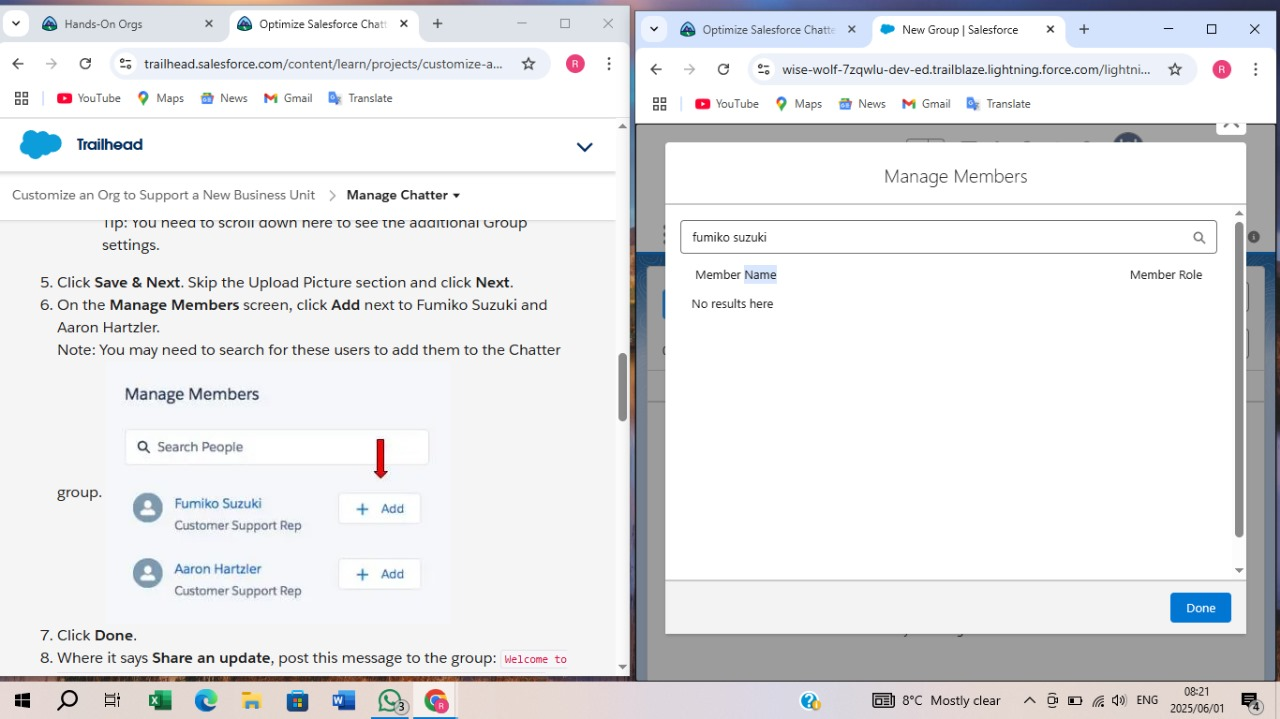Viewport: 1280px width, 719px height.
Task: Show hidden system tray icons
Action: tap(1029, 700)
